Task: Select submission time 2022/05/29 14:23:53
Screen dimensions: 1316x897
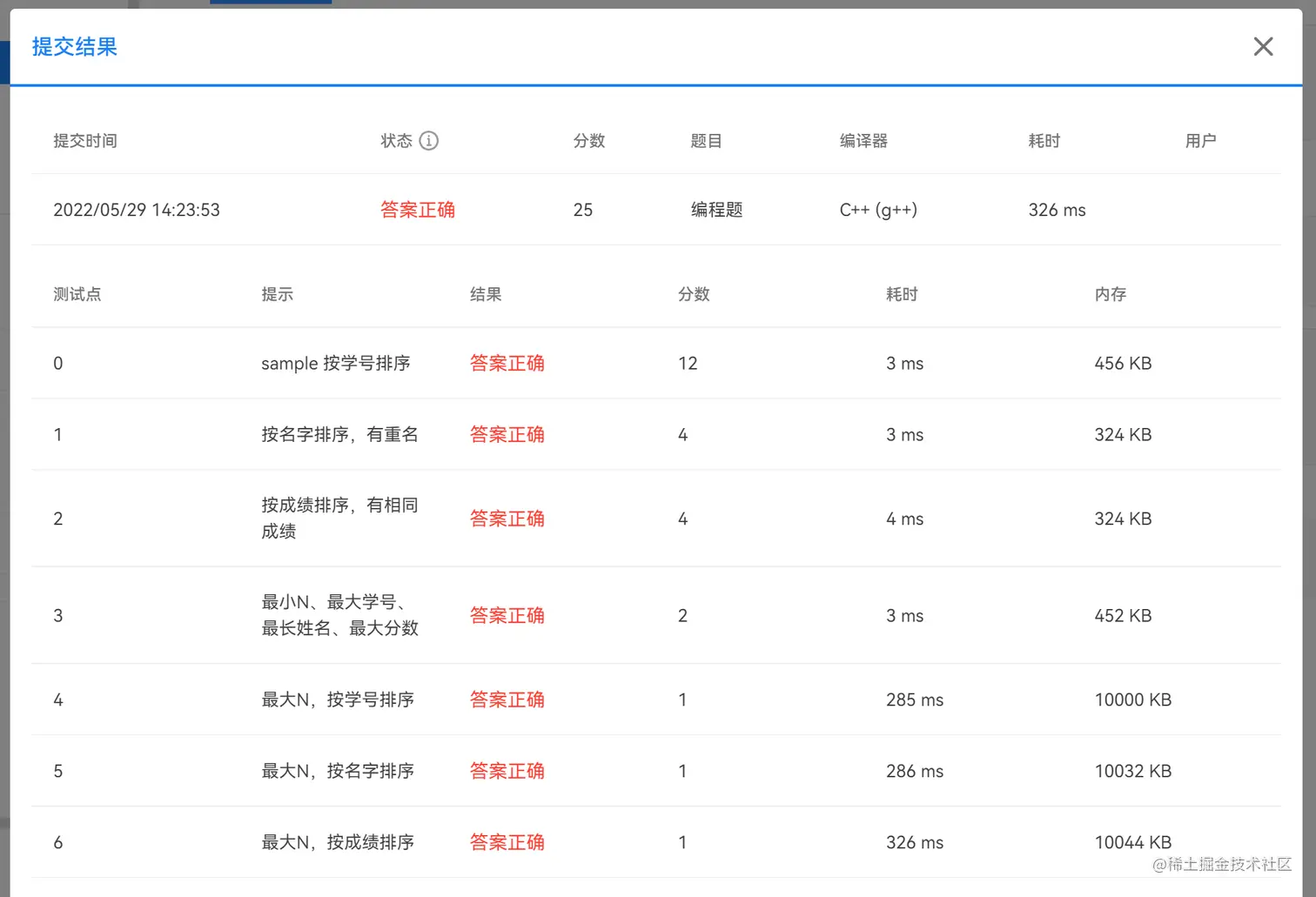Action: tap(137, 210)
